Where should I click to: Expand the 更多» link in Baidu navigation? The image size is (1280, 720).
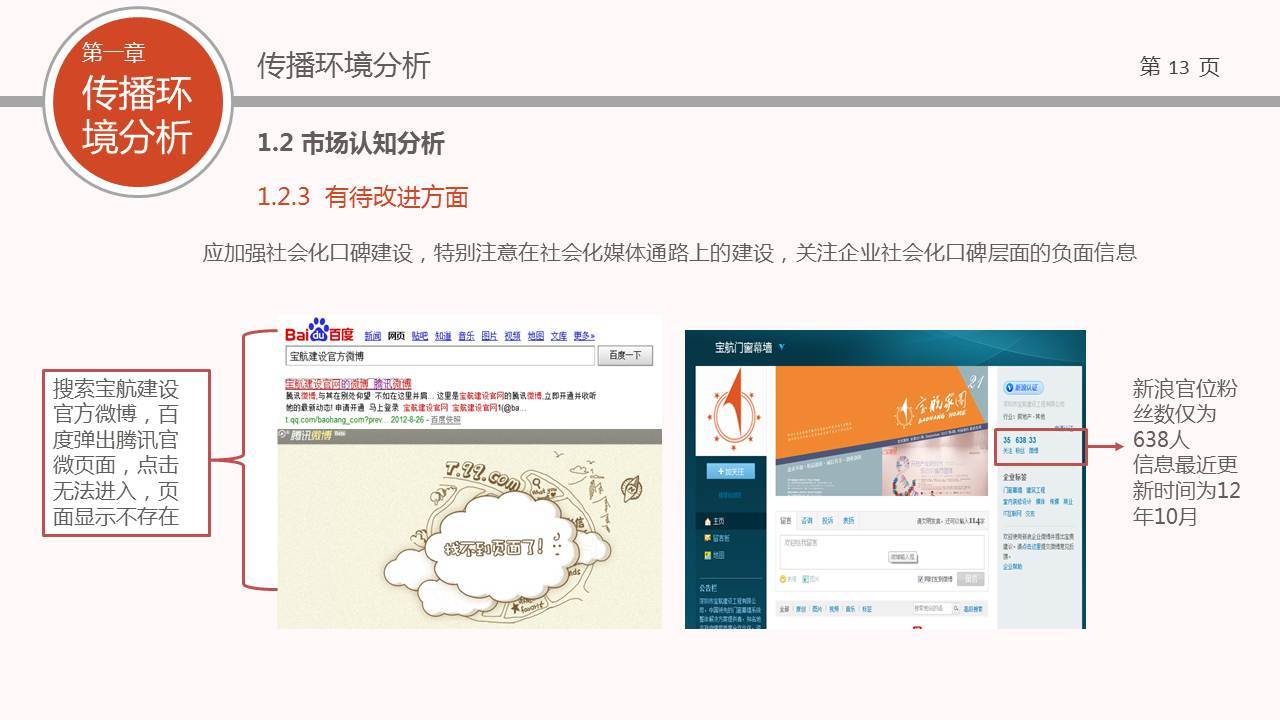click(x=585, y=336)
